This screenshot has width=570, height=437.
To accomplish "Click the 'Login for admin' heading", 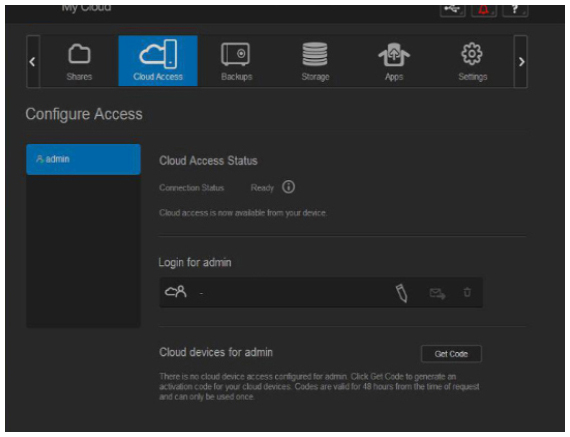I will click(195, 262).
